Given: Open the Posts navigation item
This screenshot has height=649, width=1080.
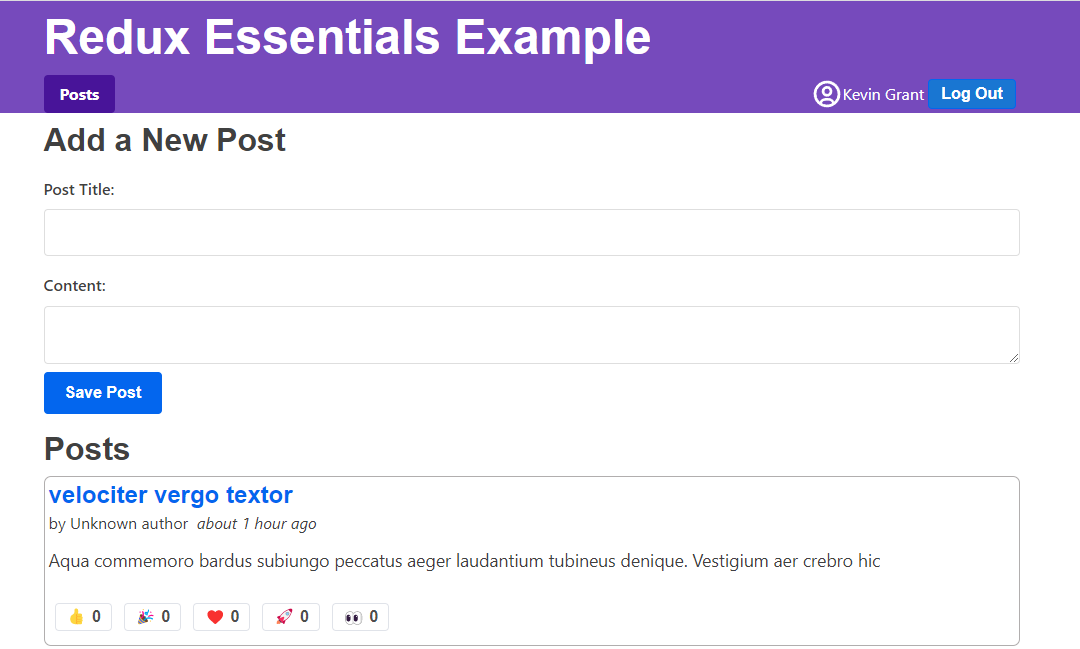Looking at the screenshot, I should click(x=79, y=93).
